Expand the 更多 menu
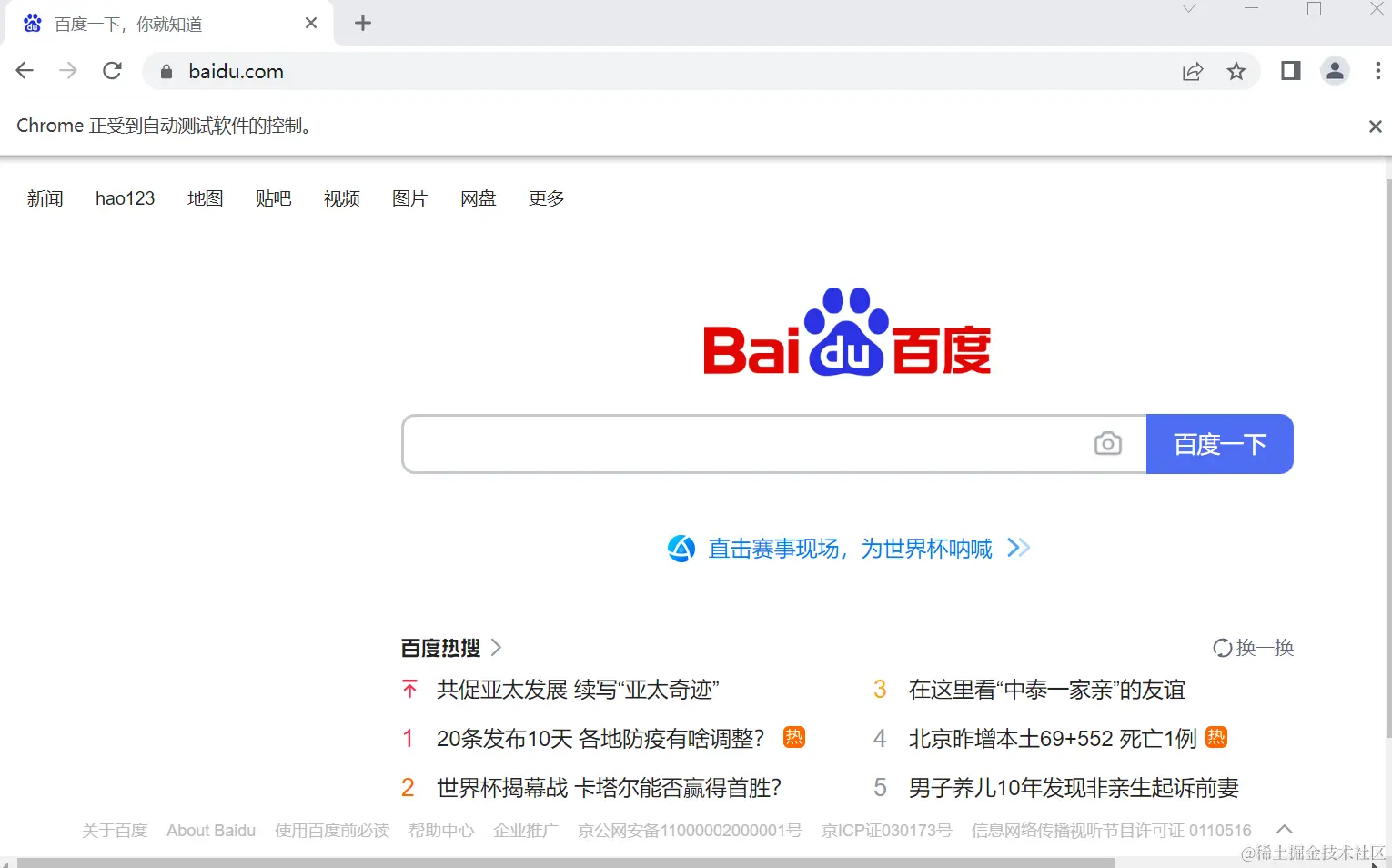The height and width of the screenshot is (868, 1392). 547,198
